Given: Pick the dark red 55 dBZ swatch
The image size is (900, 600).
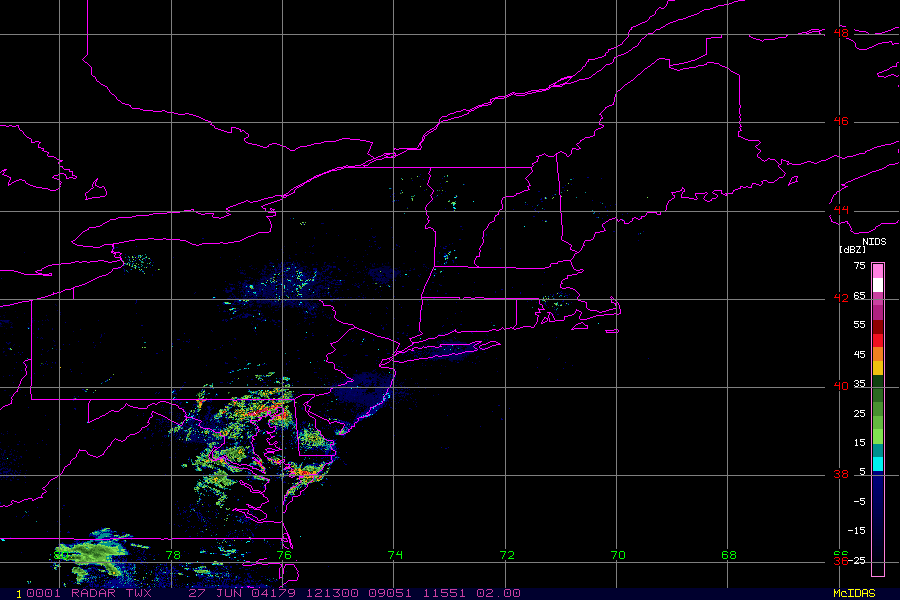Looking at the screenshot, I should coord(878,327).
